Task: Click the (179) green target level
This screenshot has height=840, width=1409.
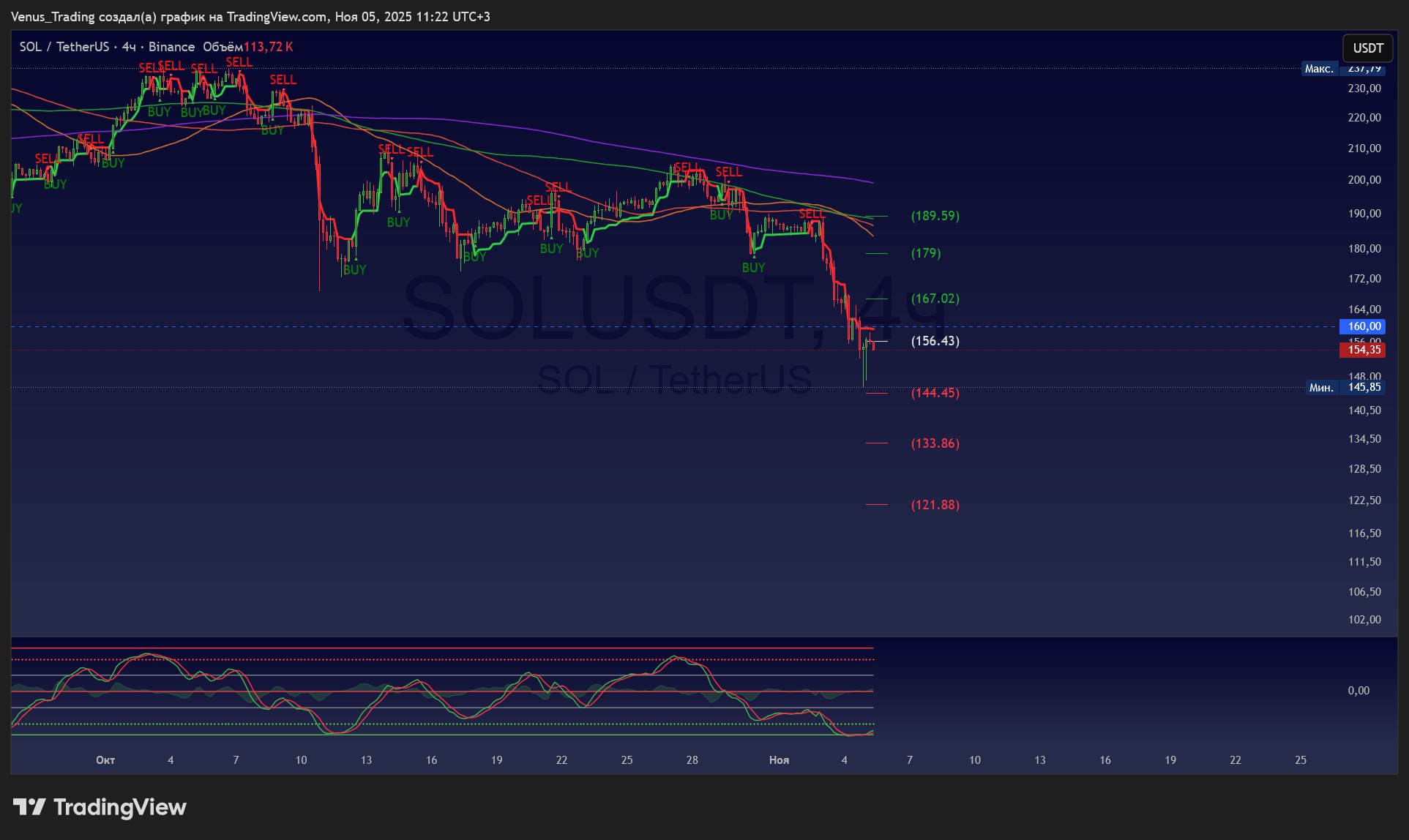Action: (925, 253)
